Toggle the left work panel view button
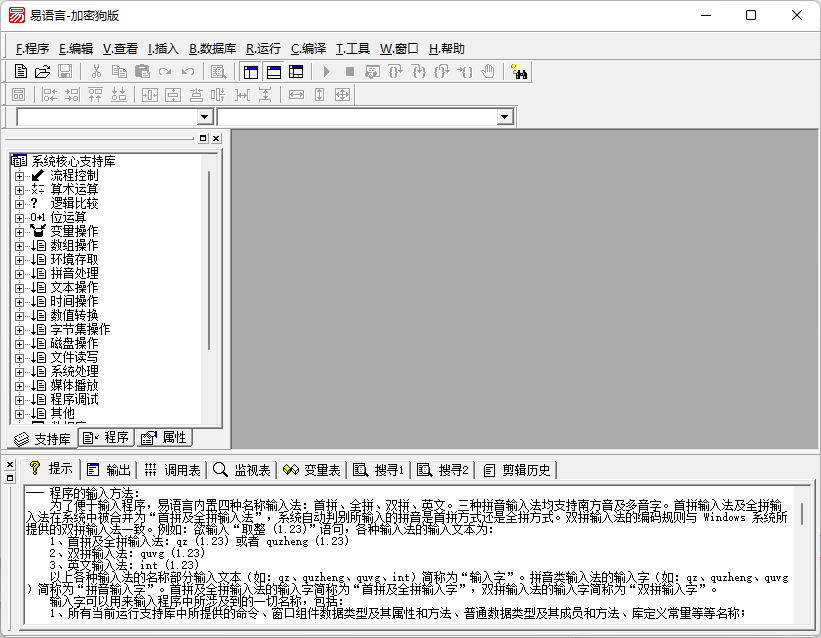821x638 pixels. 250,71
